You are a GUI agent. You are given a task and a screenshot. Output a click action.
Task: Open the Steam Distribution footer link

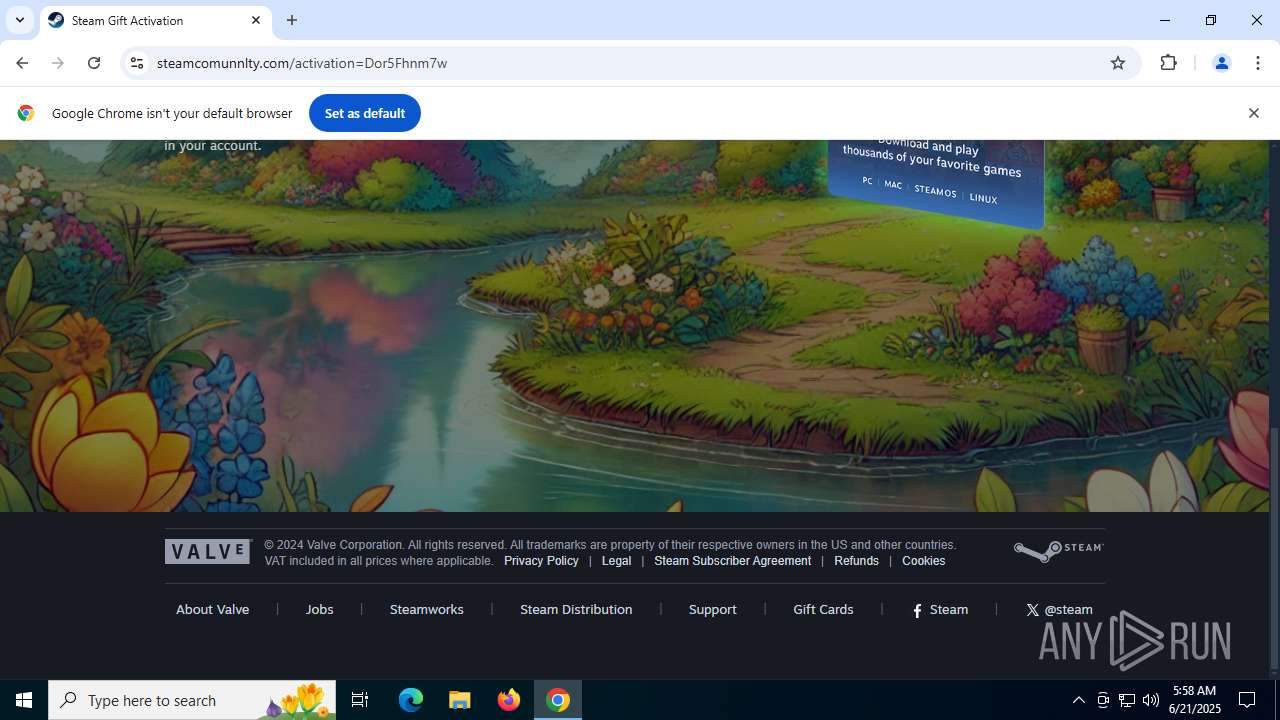tap(576, 609)
